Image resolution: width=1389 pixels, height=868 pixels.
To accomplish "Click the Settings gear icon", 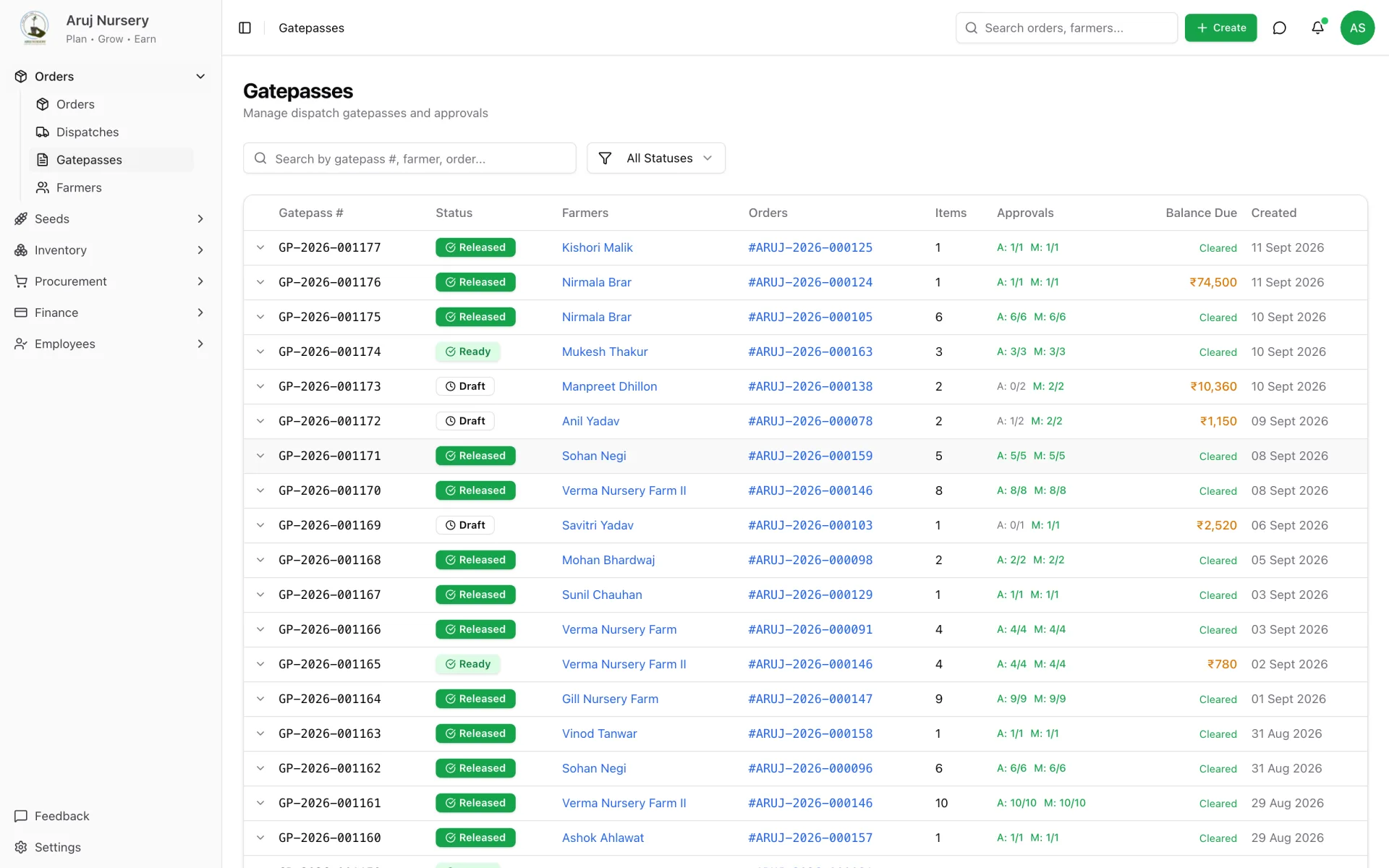I will coord(21,847).
